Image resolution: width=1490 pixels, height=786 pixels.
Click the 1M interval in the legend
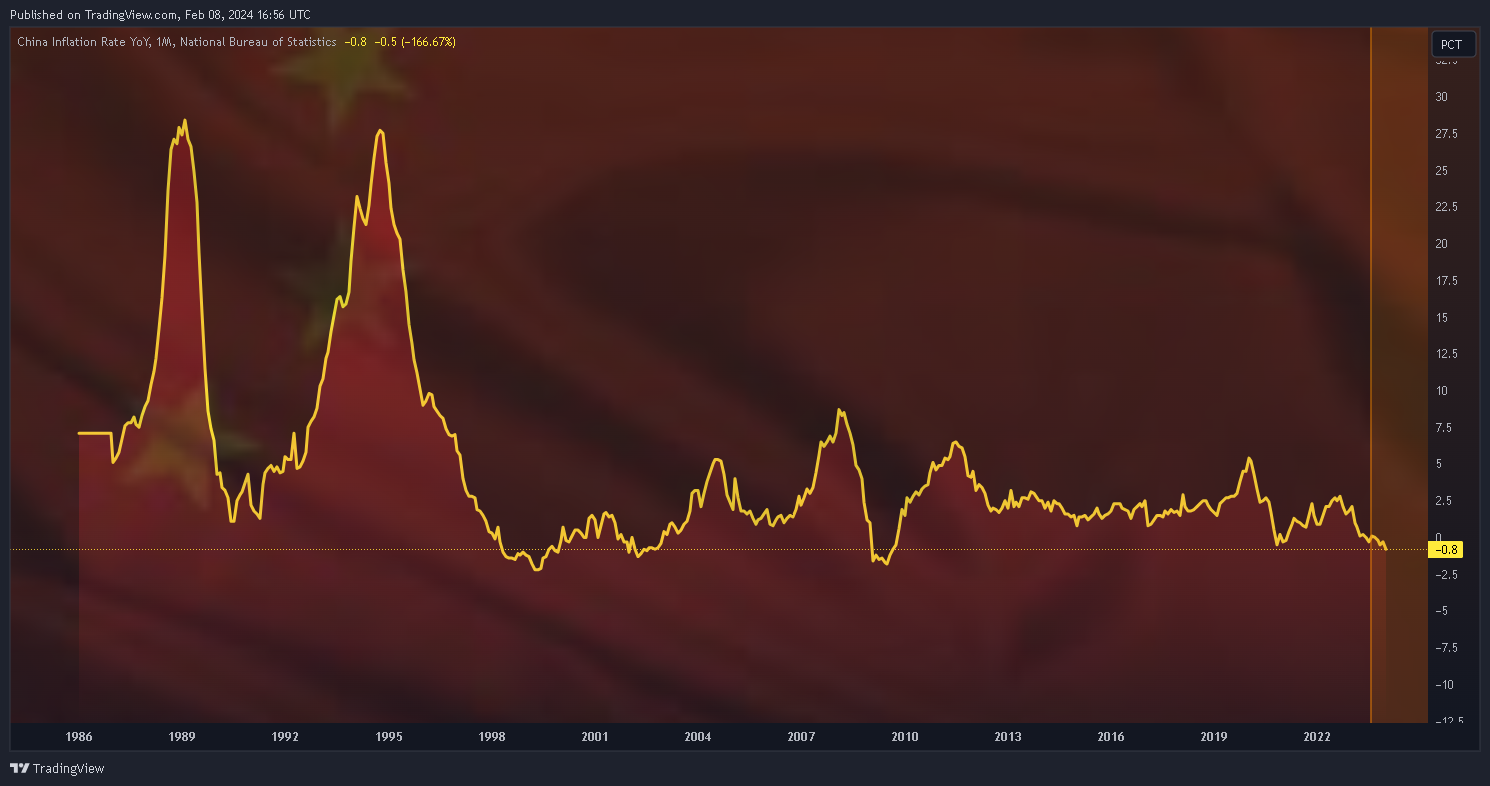click(x=164, y=42)
